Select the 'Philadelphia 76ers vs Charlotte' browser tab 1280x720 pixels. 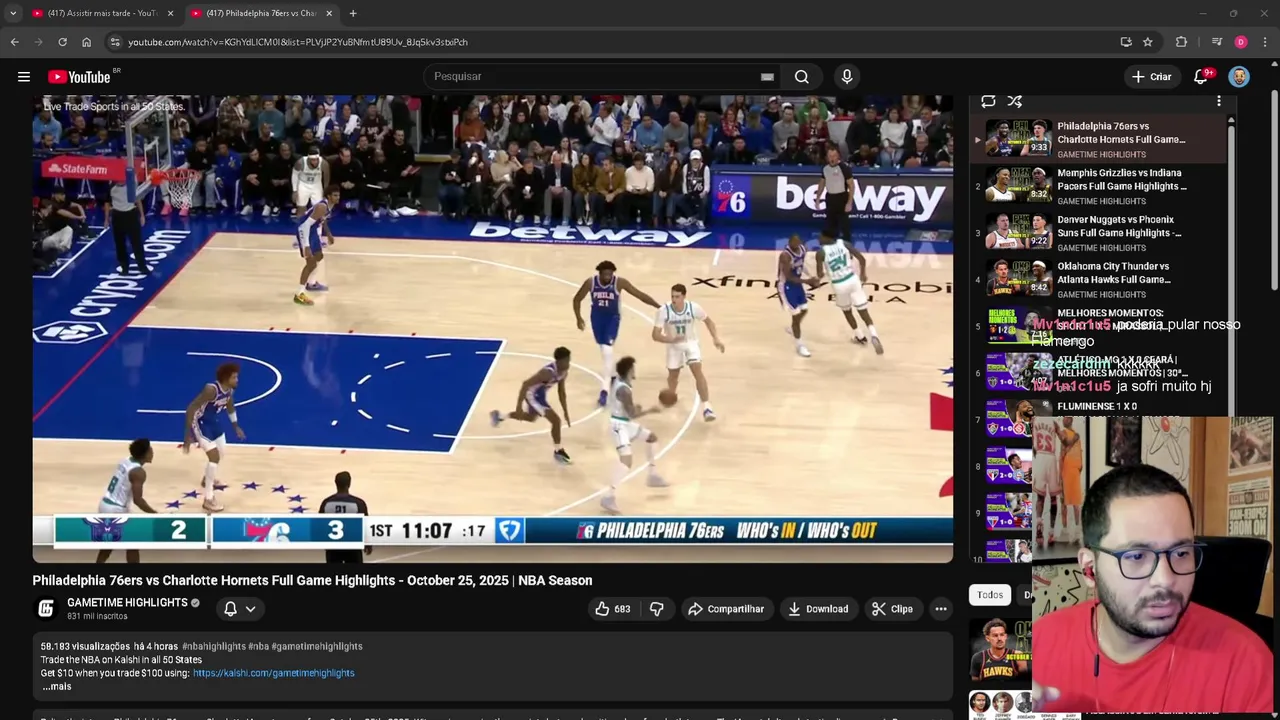tap(260, 13)
